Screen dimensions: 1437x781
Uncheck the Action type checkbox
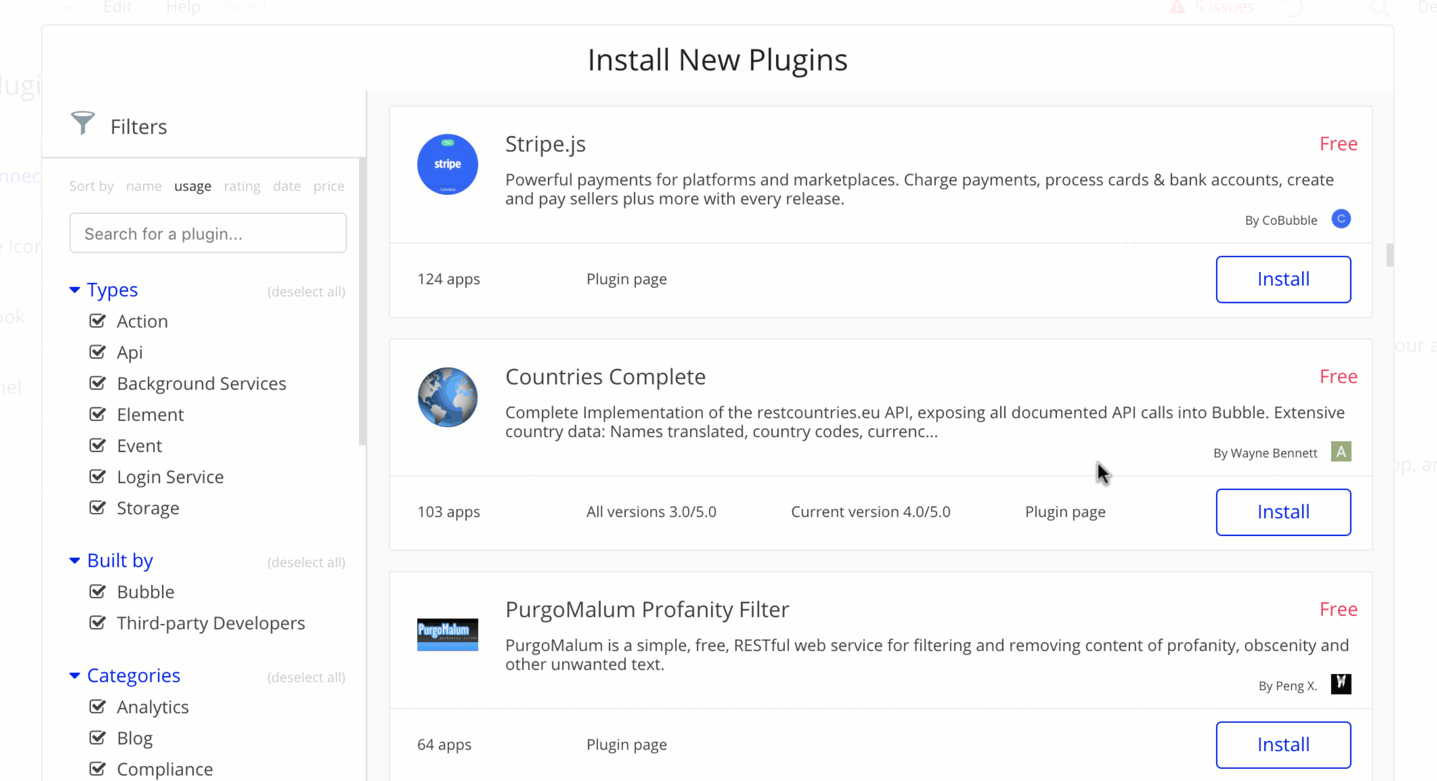tap(97, 321)
